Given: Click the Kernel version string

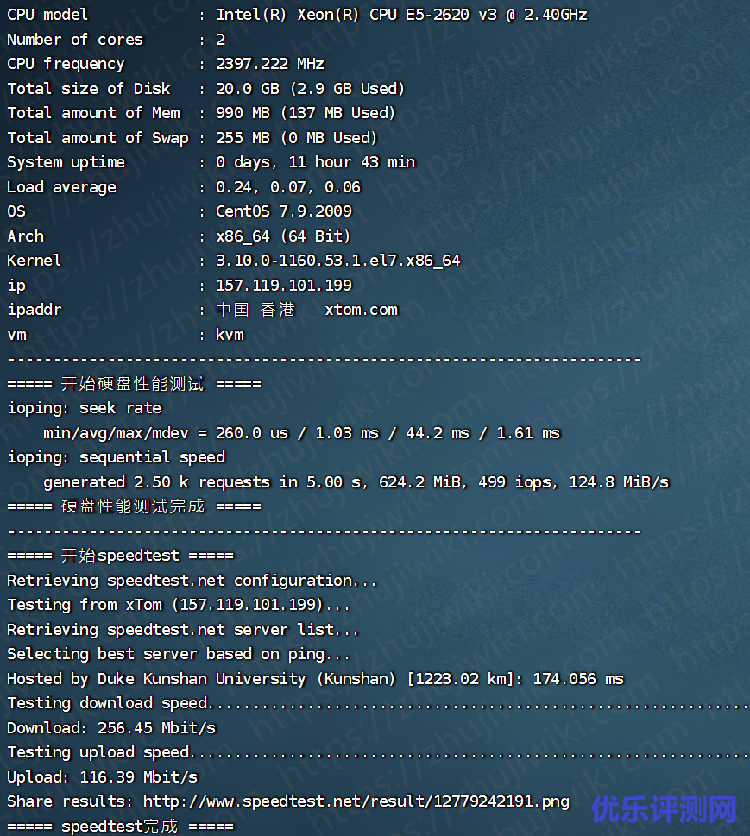Looking at the screenshot, I should coord(338,261).
